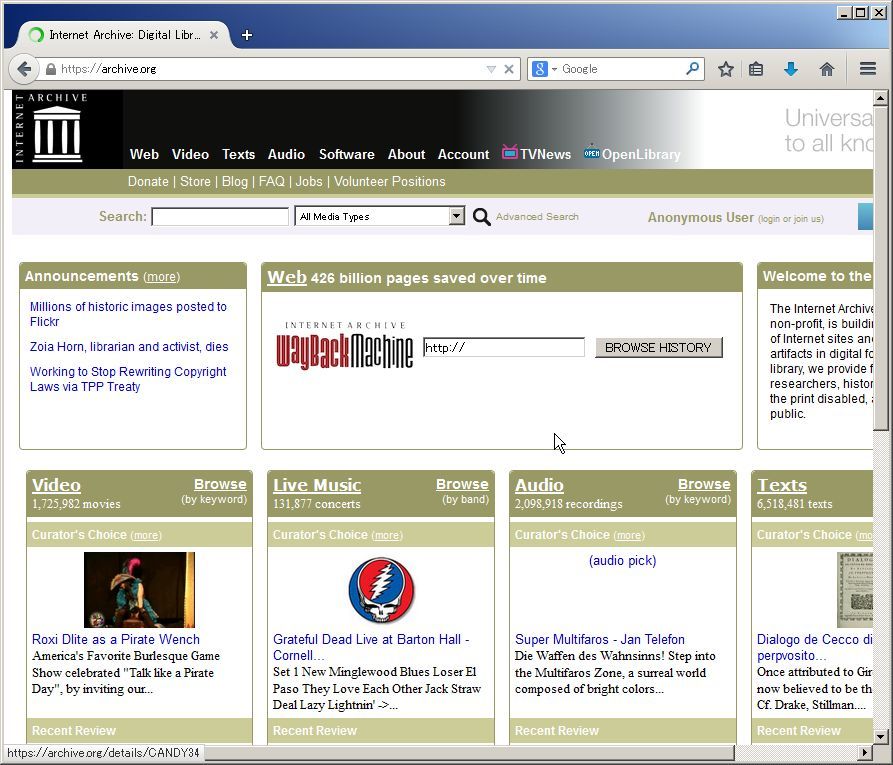The height and width of the screenshot is (765, 893).
Task: Open the Texts section heading
Action: click(781, 485)
